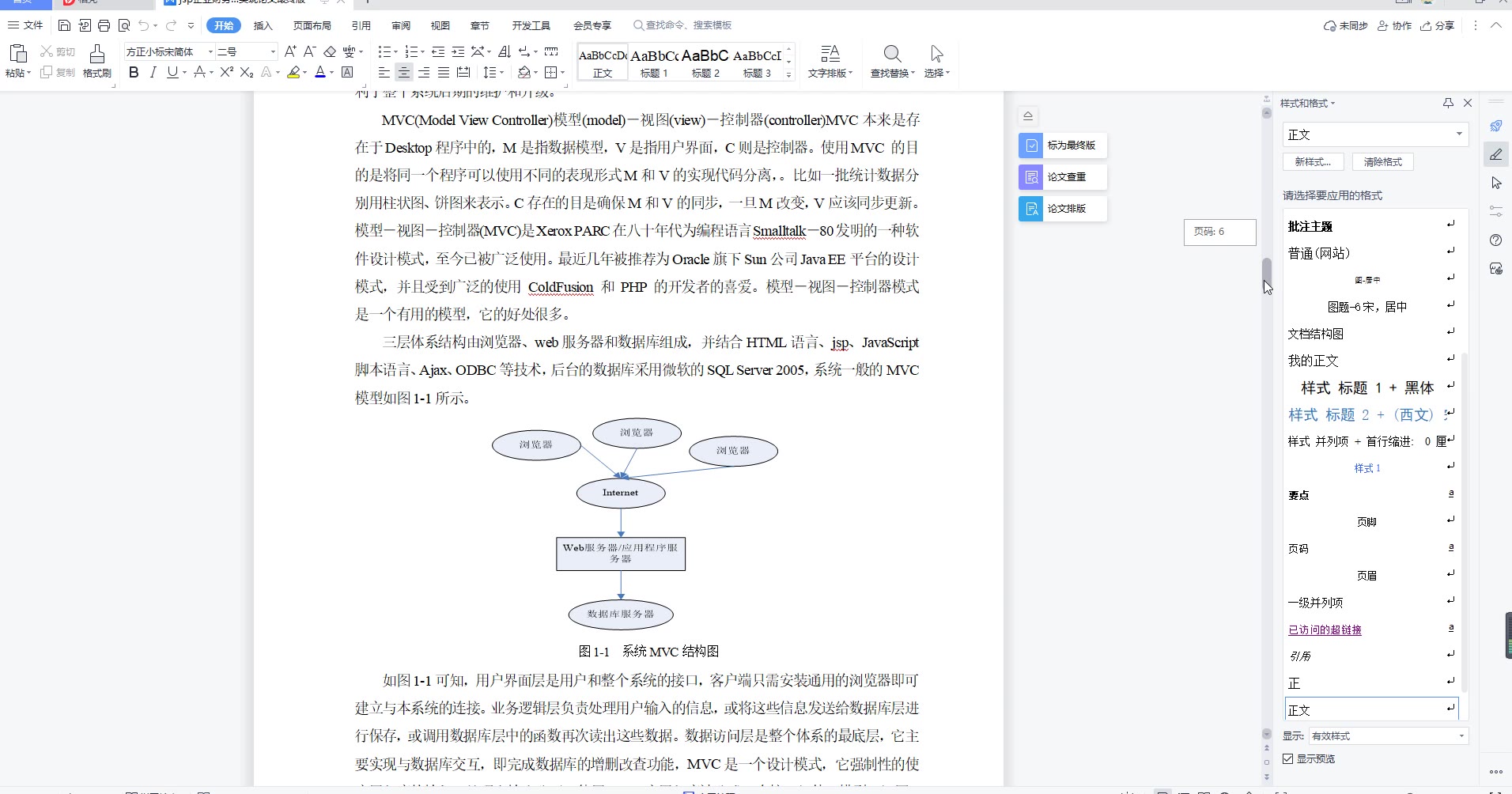1512x794 pixels.
Task: Open the rocket icon in right sidebar
Action: pos(1495,126)
